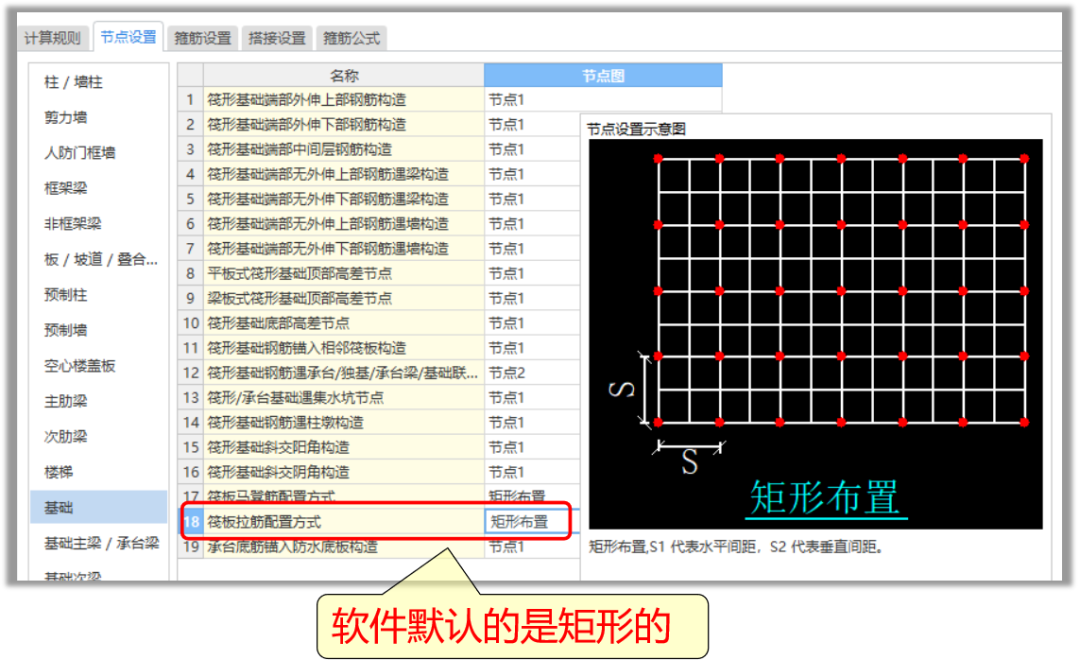This screenshot has height=660, width=1080.
Task: Select row 筏形基础钢筋锚入相邻筏板构造
Action: pos(344,348)
